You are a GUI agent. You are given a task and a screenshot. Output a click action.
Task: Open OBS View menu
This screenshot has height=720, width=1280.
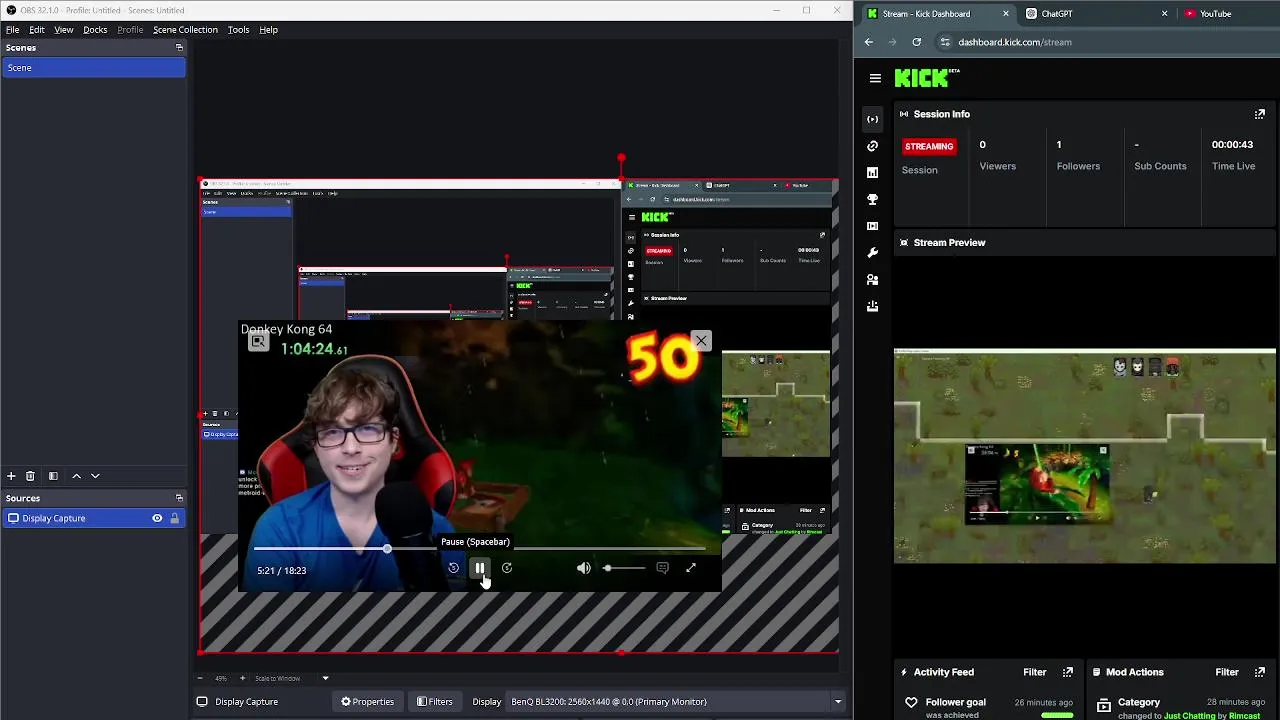[63, 29]
